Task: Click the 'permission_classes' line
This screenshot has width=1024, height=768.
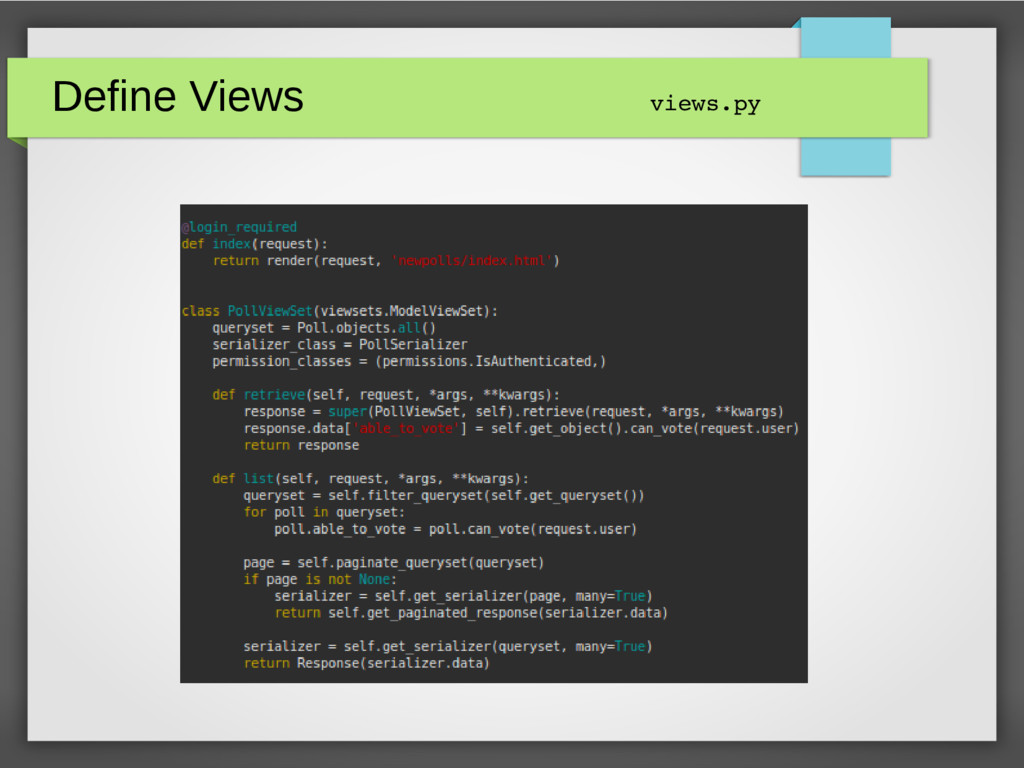Action: [x=409, y=361]
